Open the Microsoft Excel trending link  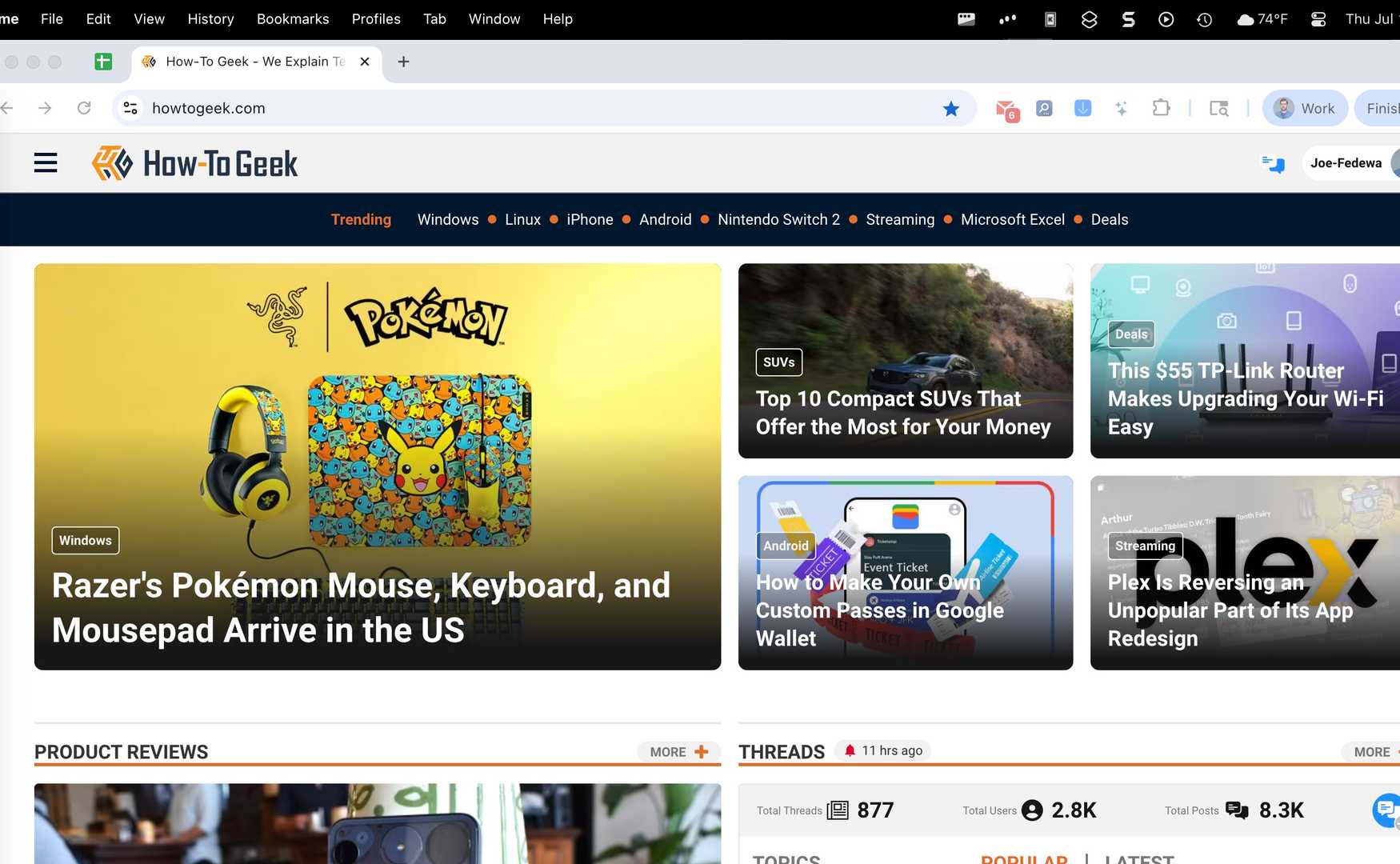(1012, 219)
